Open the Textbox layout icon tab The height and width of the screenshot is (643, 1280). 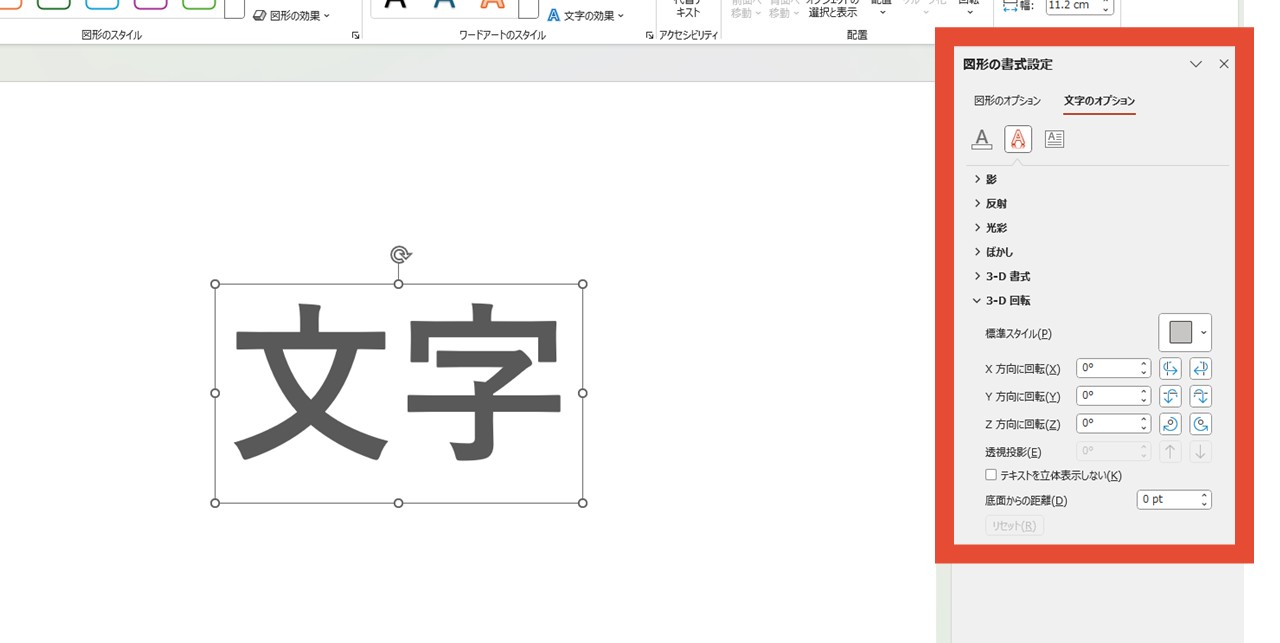click(x=1054, y=139)
